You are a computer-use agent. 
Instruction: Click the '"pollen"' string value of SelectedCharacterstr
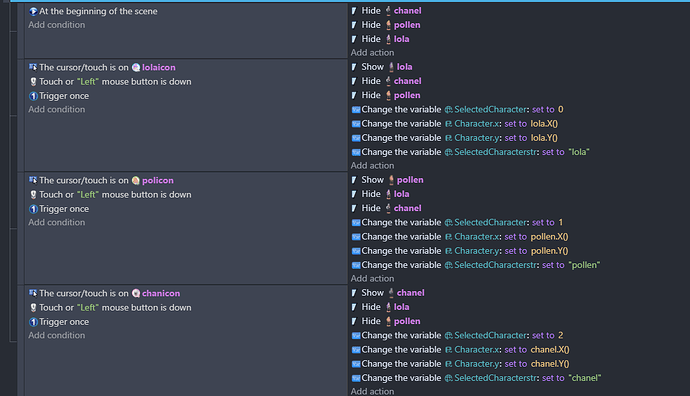pyautogui.click(x=584, y=265)
